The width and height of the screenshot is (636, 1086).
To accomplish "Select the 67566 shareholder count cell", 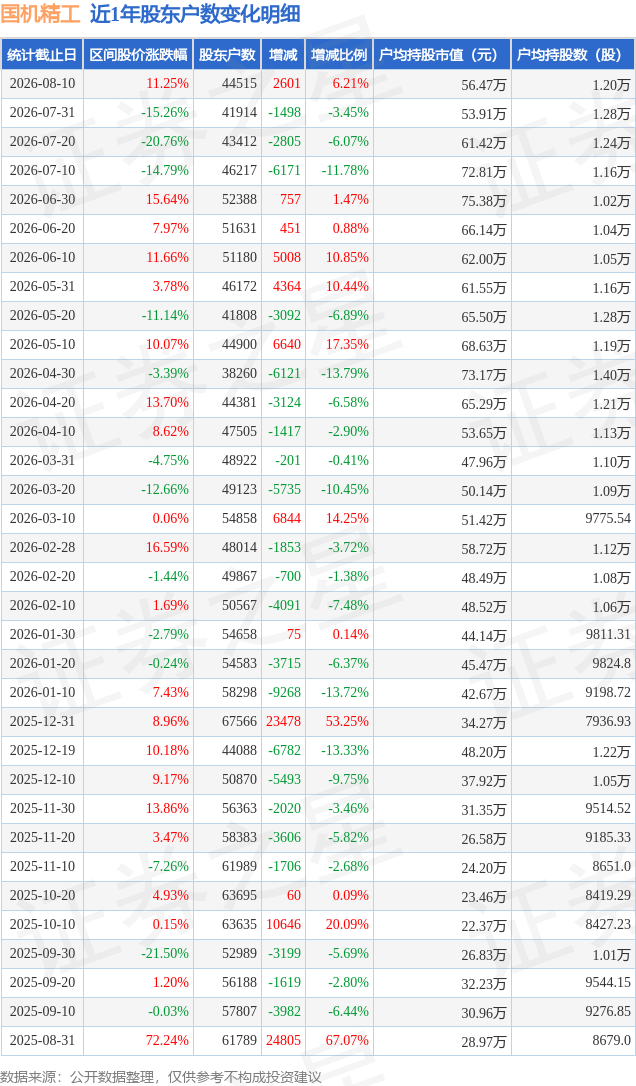I will click(x=239, y=721).
